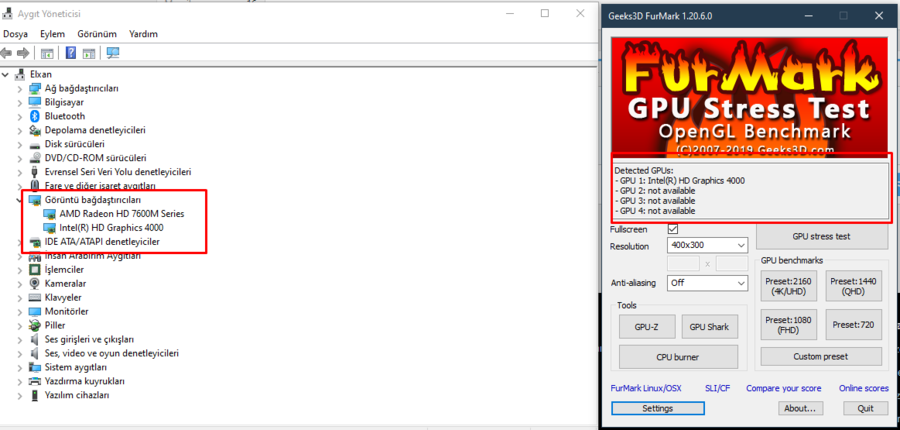Toggle the console tree pane toolbar icon
Image resolution: width=900 pixels, height=430 pixels.
(47, 53)
